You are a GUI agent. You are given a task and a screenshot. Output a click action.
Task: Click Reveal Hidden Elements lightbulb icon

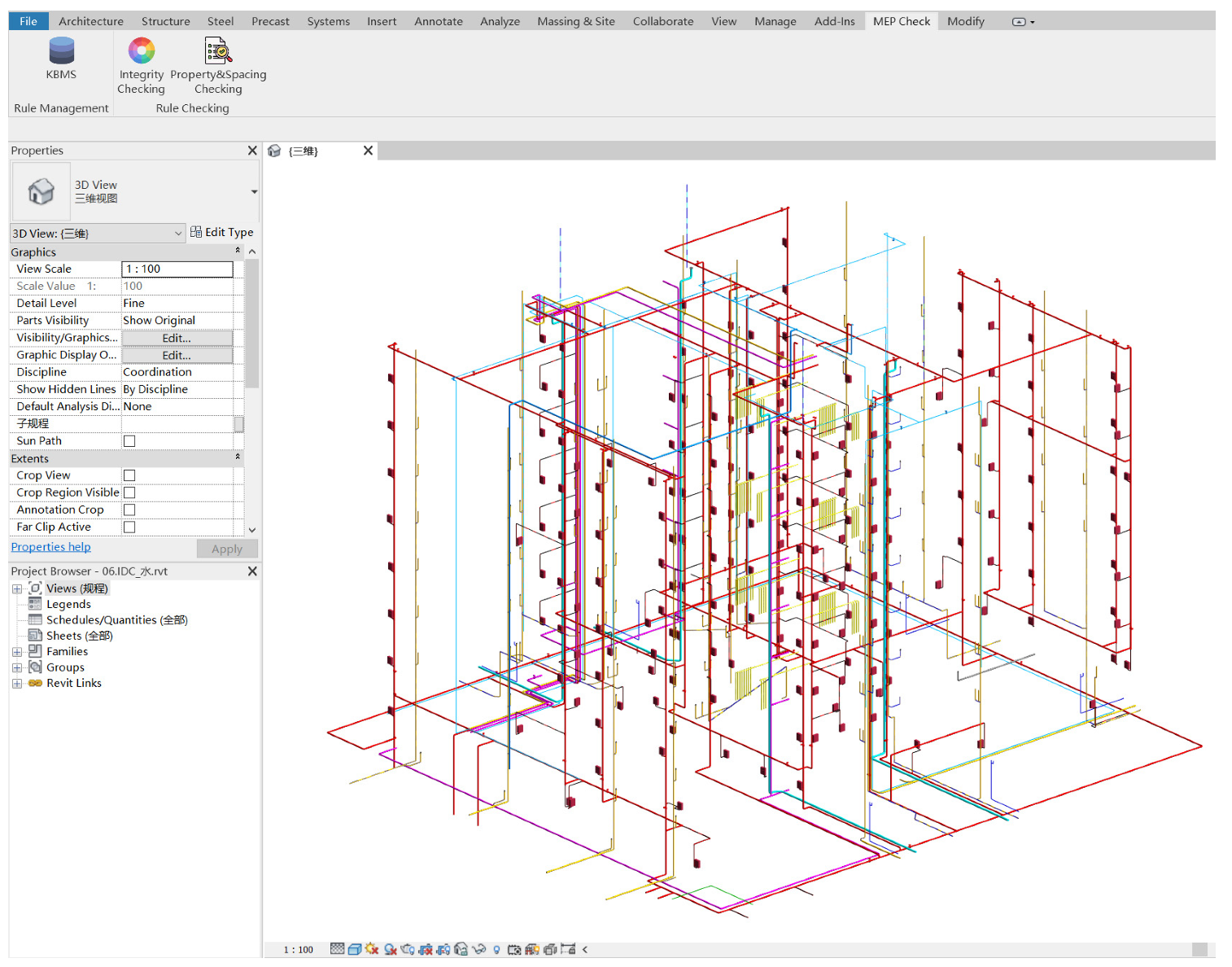496,949
